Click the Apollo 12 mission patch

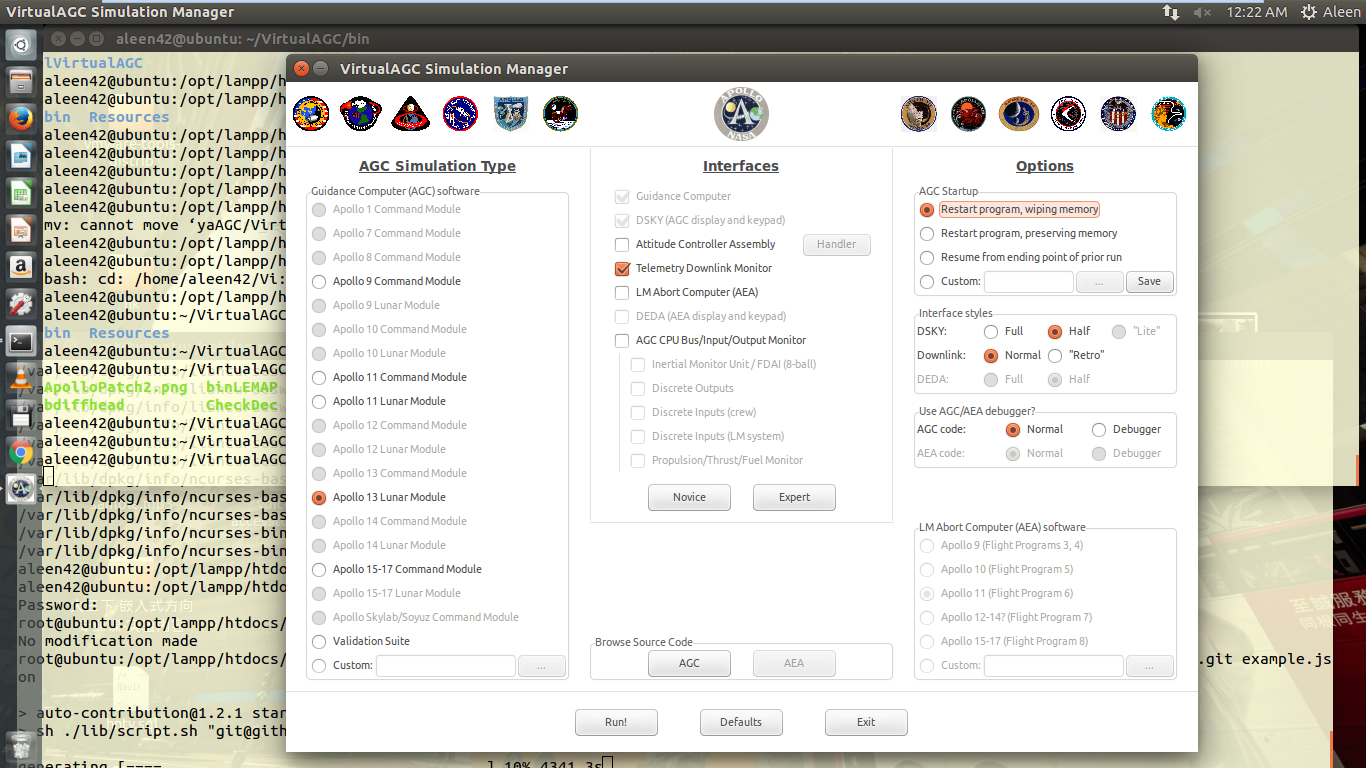click(x=919, y=114)
